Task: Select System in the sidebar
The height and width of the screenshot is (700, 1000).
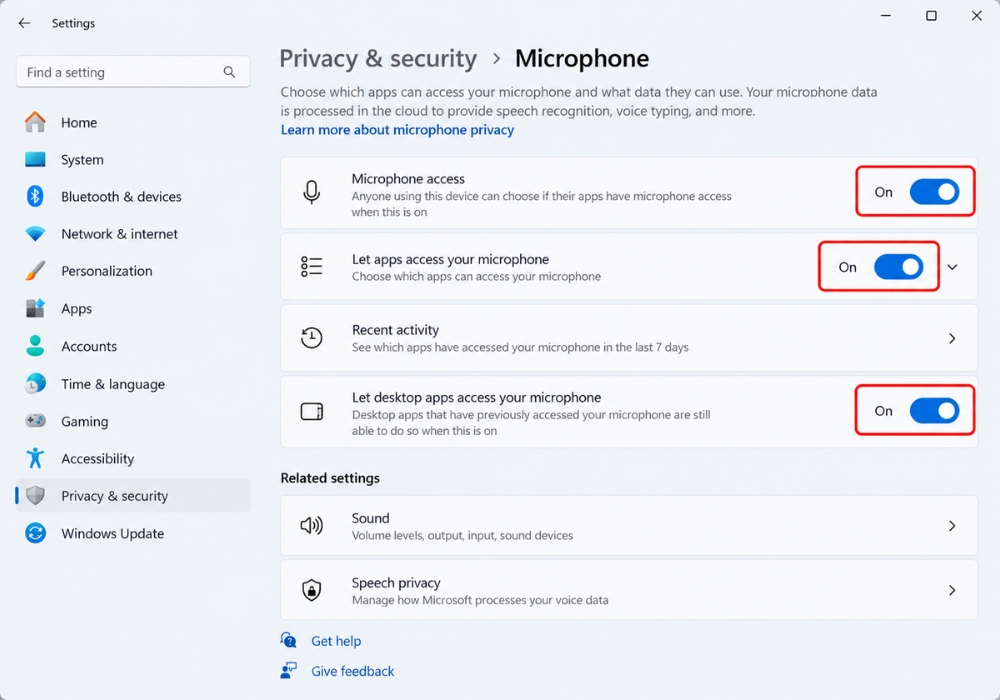Action: 133,159
